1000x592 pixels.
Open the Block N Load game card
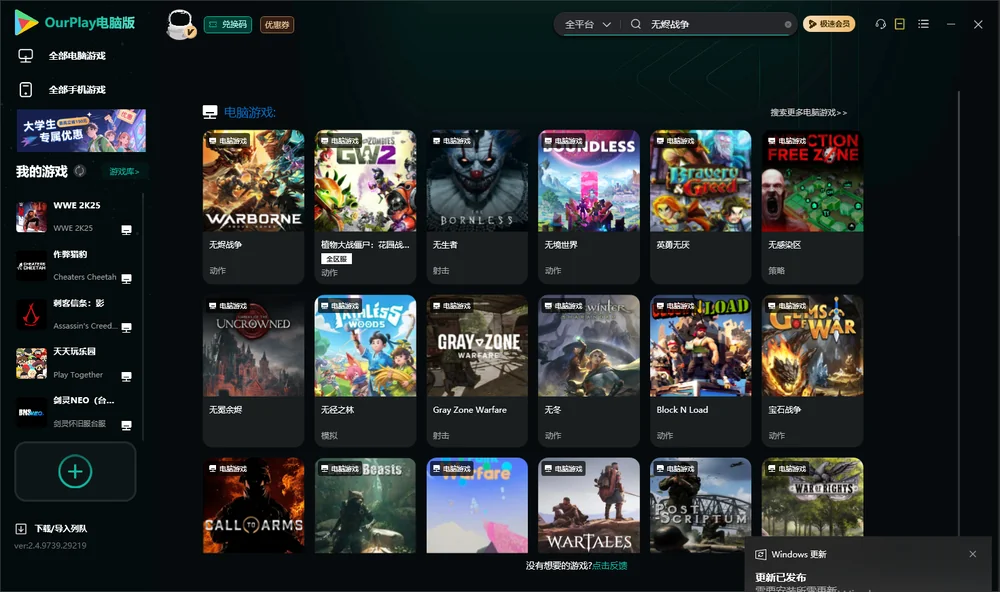700,371
